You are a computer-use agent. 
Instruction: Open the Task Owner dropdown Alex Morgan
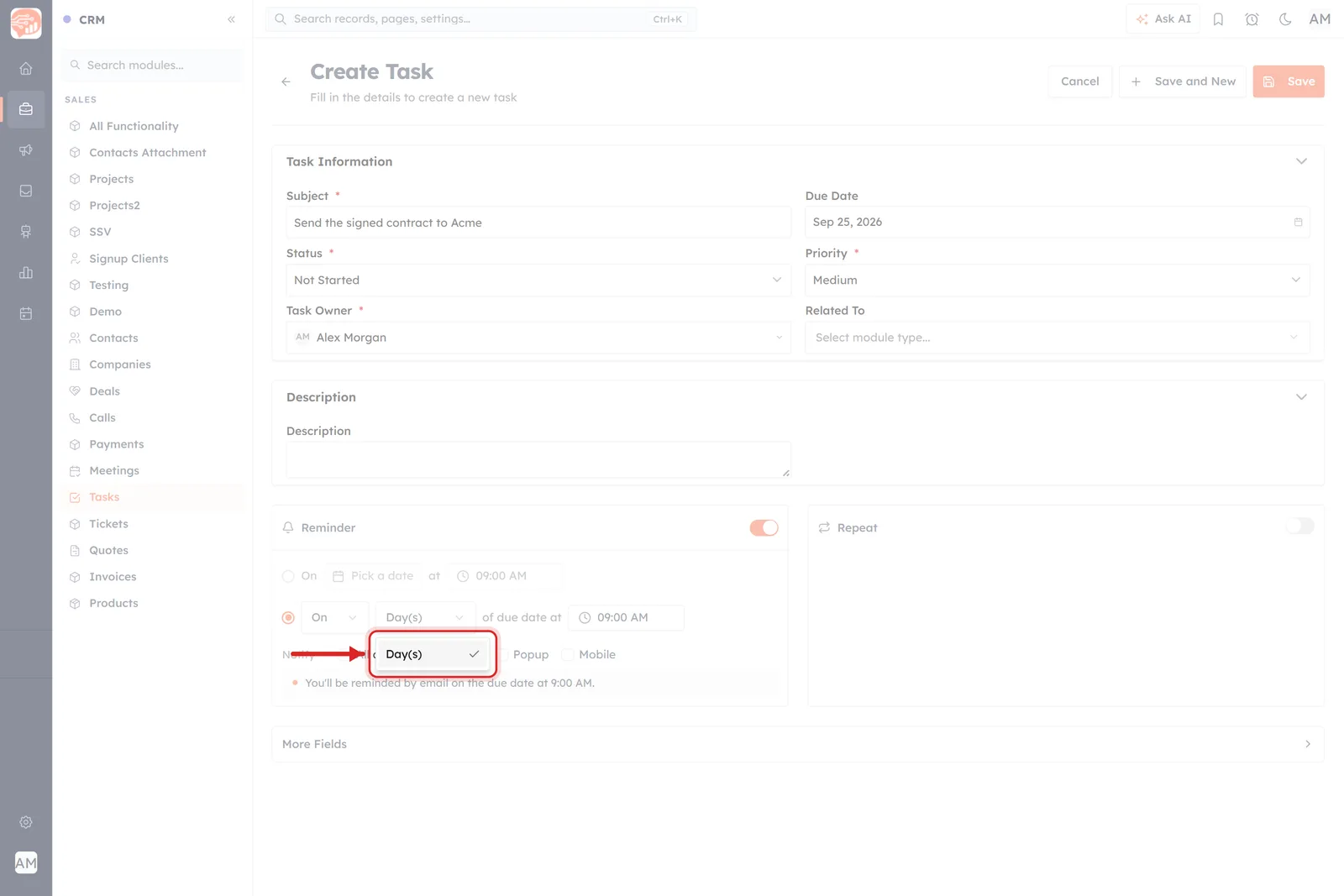538,337
